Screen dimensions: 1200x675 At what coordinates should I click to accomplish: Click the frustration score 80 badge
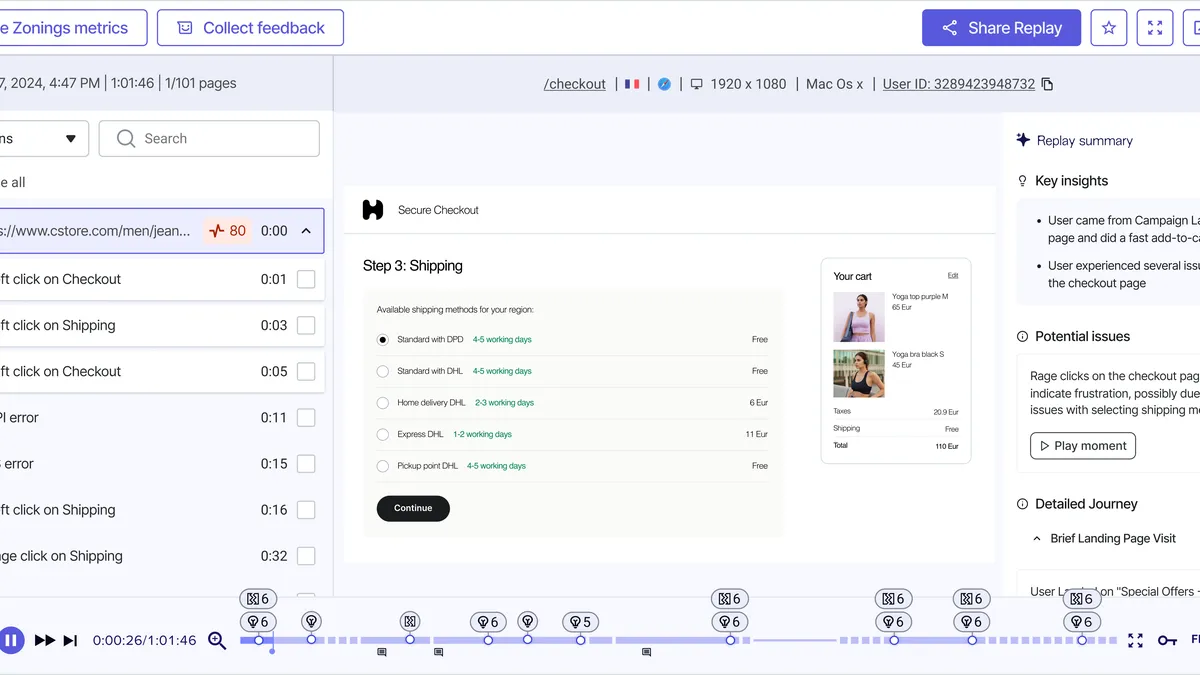(228, 231)
